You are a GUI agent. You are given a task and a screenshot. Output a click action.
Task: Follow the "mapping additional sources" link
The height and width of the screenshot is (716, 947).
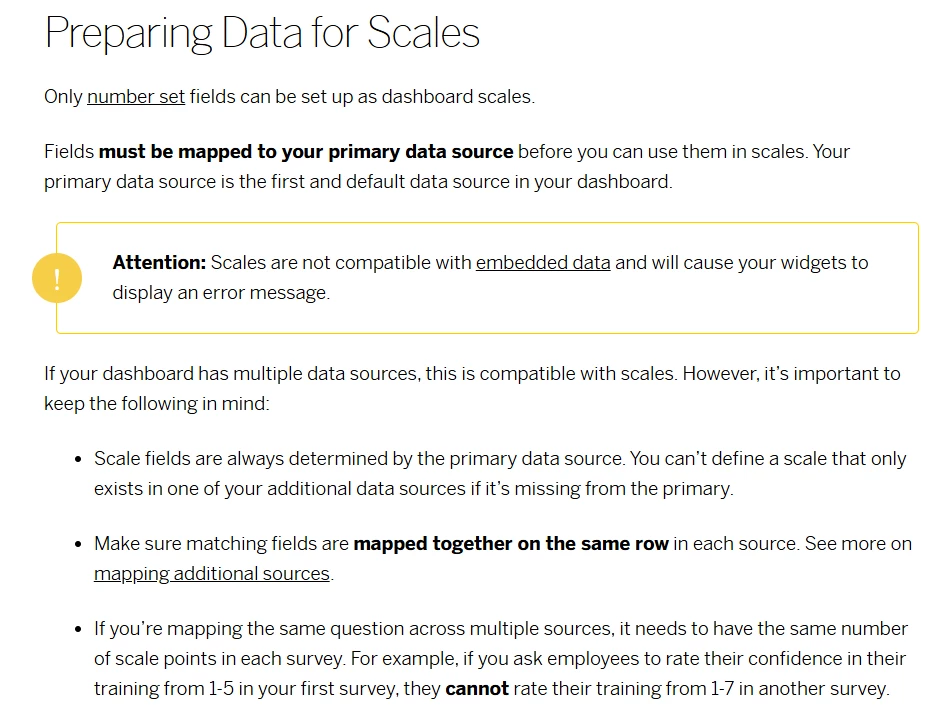click(x=212, y=574)
